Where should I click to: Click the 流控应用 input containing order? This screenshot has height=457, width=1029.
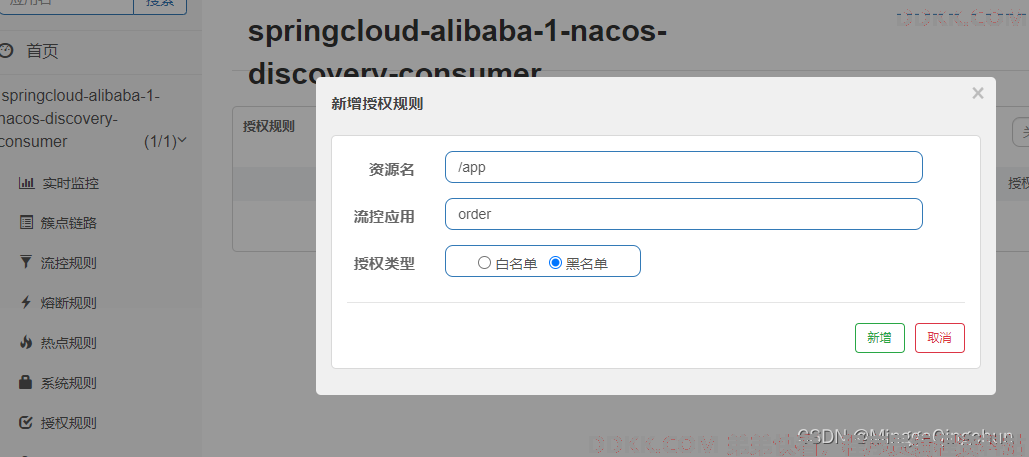(684, 214)
